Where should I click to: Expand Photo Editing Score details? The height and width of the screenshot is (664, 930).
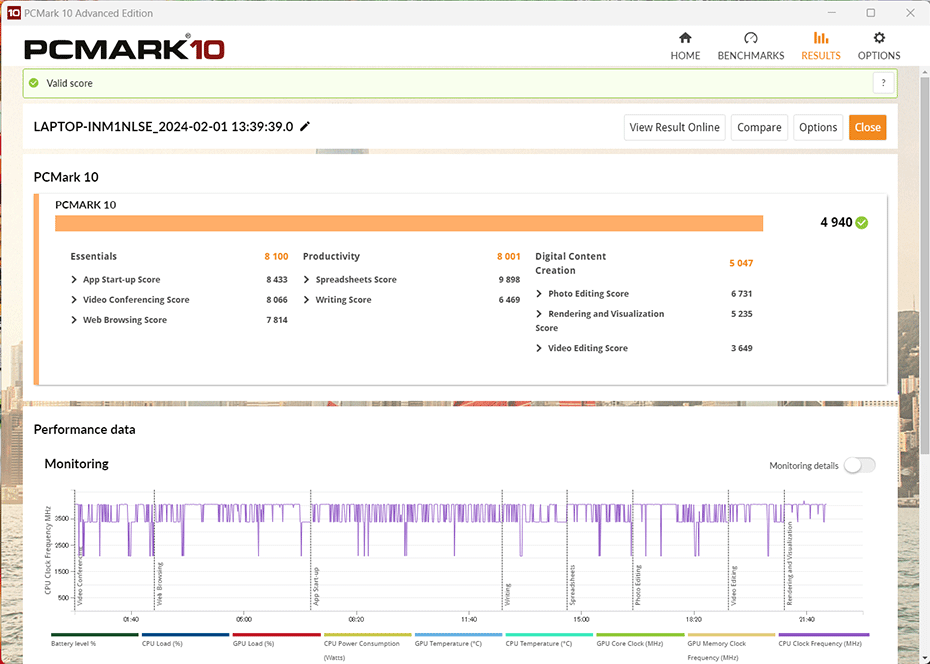540,294
